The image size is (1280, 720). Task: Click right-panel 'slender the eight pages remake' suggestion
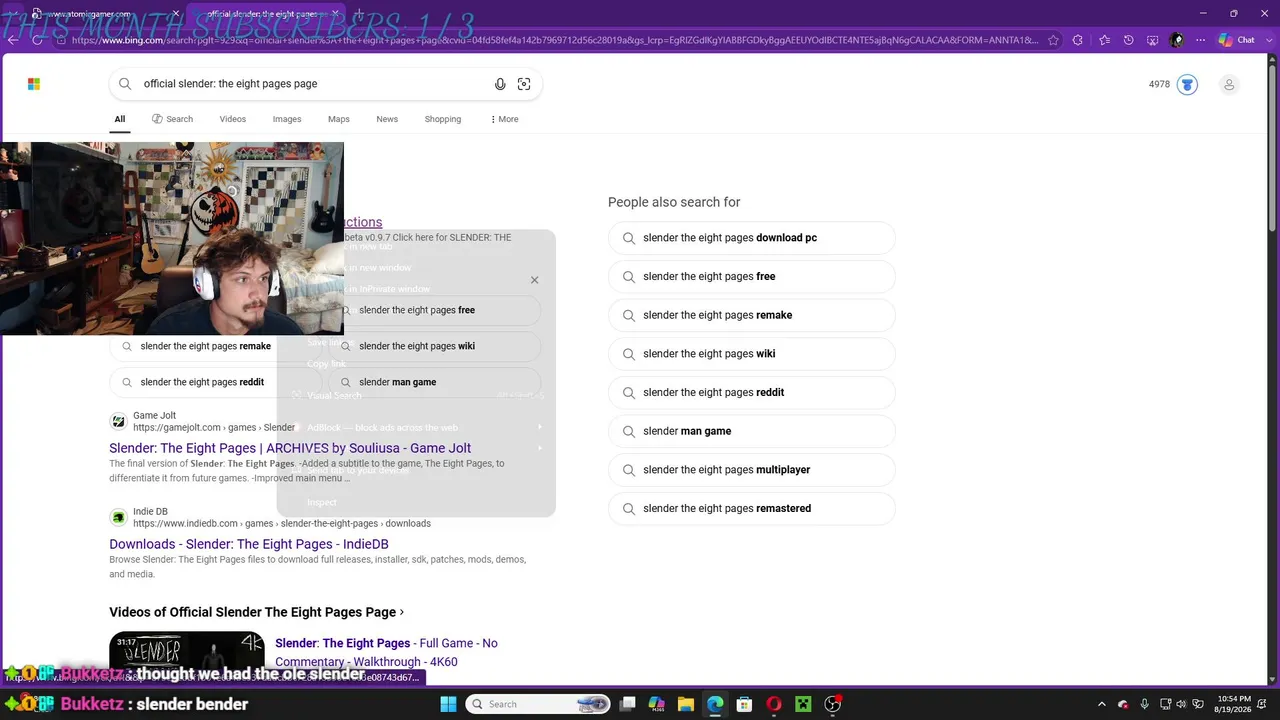[751, 315]
